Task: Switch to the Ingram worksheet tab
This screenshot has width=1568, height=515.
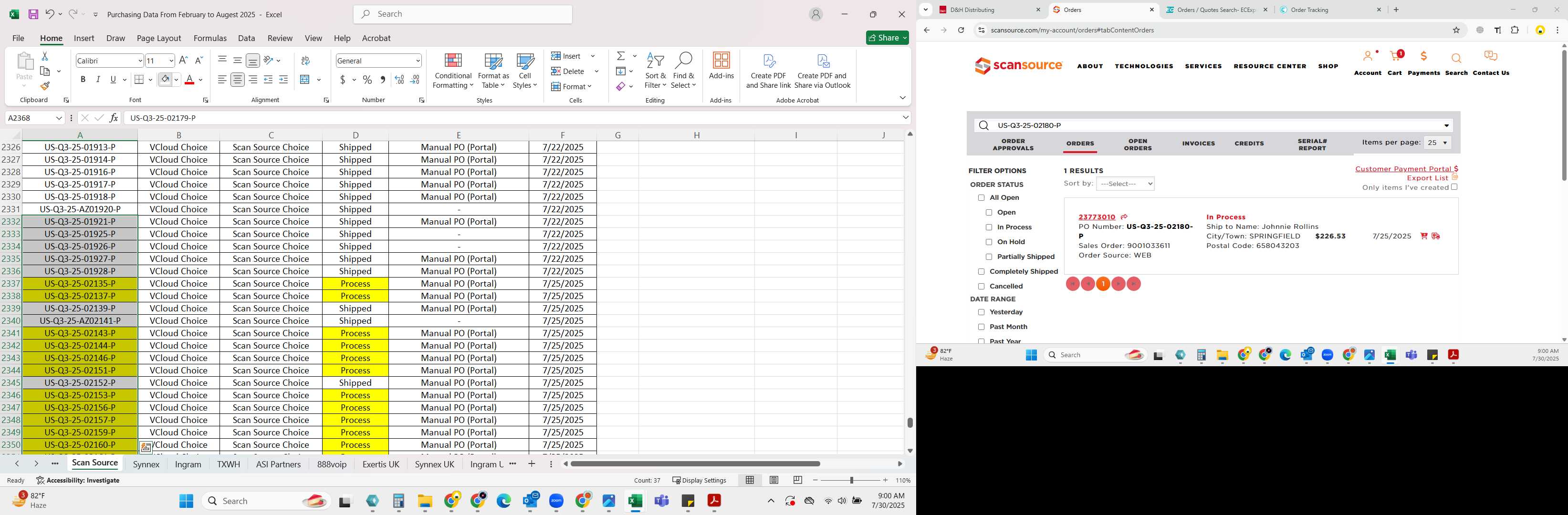Action: [188, 464]
